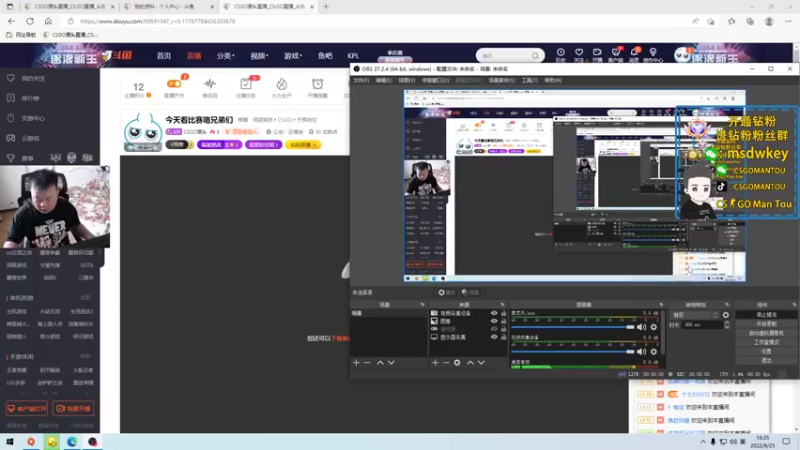This screenshot has width=800, height=450.
Task: Toggle the 直播开关 live switch
Action: click(x=174, y=84)
